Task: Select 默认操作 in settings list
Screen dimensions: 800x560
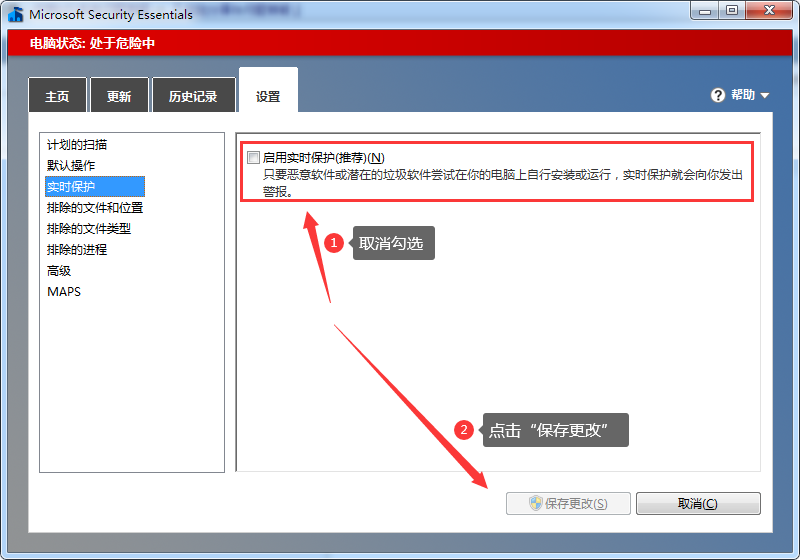Action: point(71,166)
